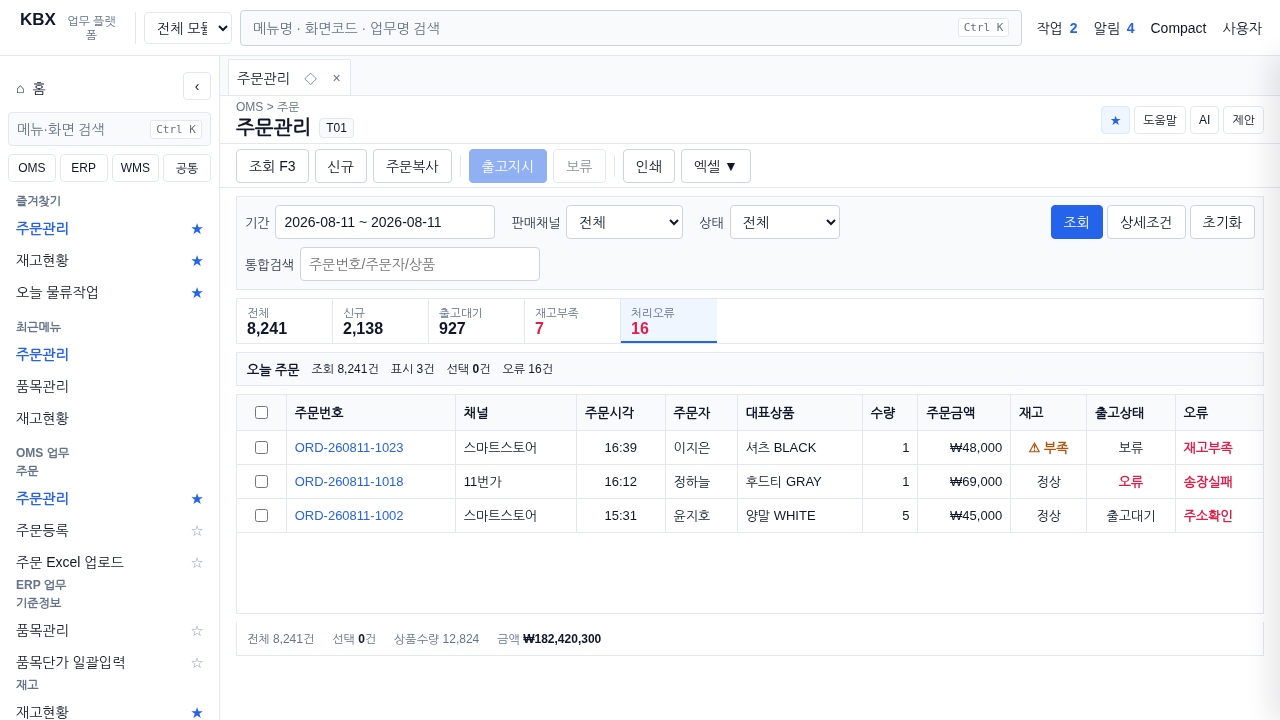Open the 판매채널 dropdown
The width and height of the screenshot is (1280, 720).
pyautogui.click(x=624, y=222)
